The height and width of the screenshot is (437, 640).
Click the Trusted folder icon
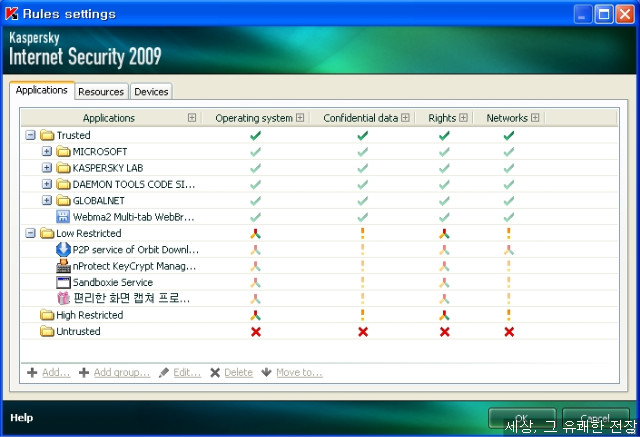click(47, 135)
